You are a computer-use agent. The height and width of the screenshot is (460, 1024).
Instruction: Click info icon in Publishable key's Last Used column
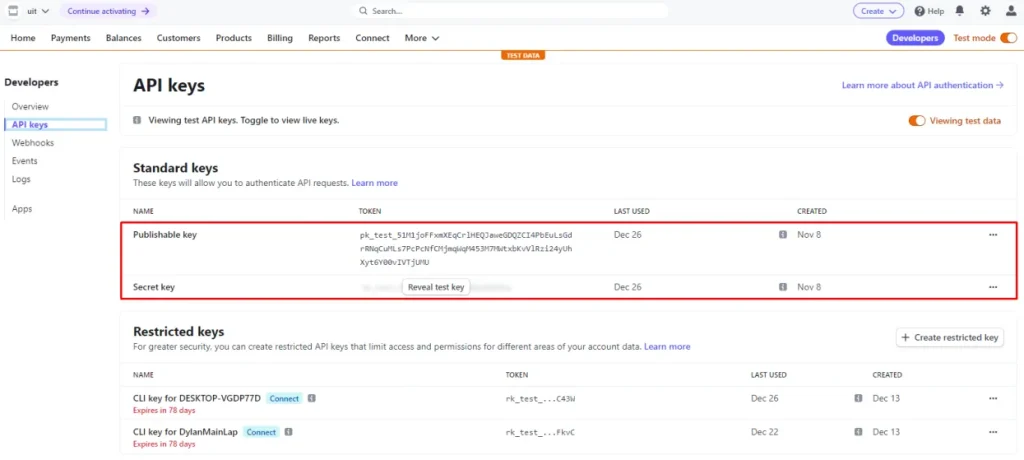click(x=782, y=235)
